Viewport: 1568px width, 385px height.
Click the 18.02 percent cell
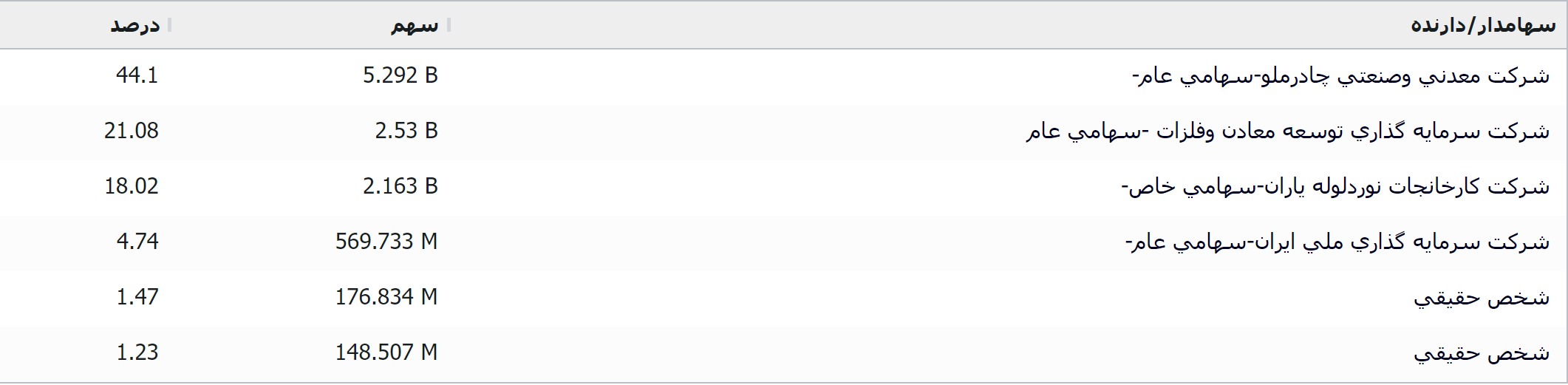point(131,186)
